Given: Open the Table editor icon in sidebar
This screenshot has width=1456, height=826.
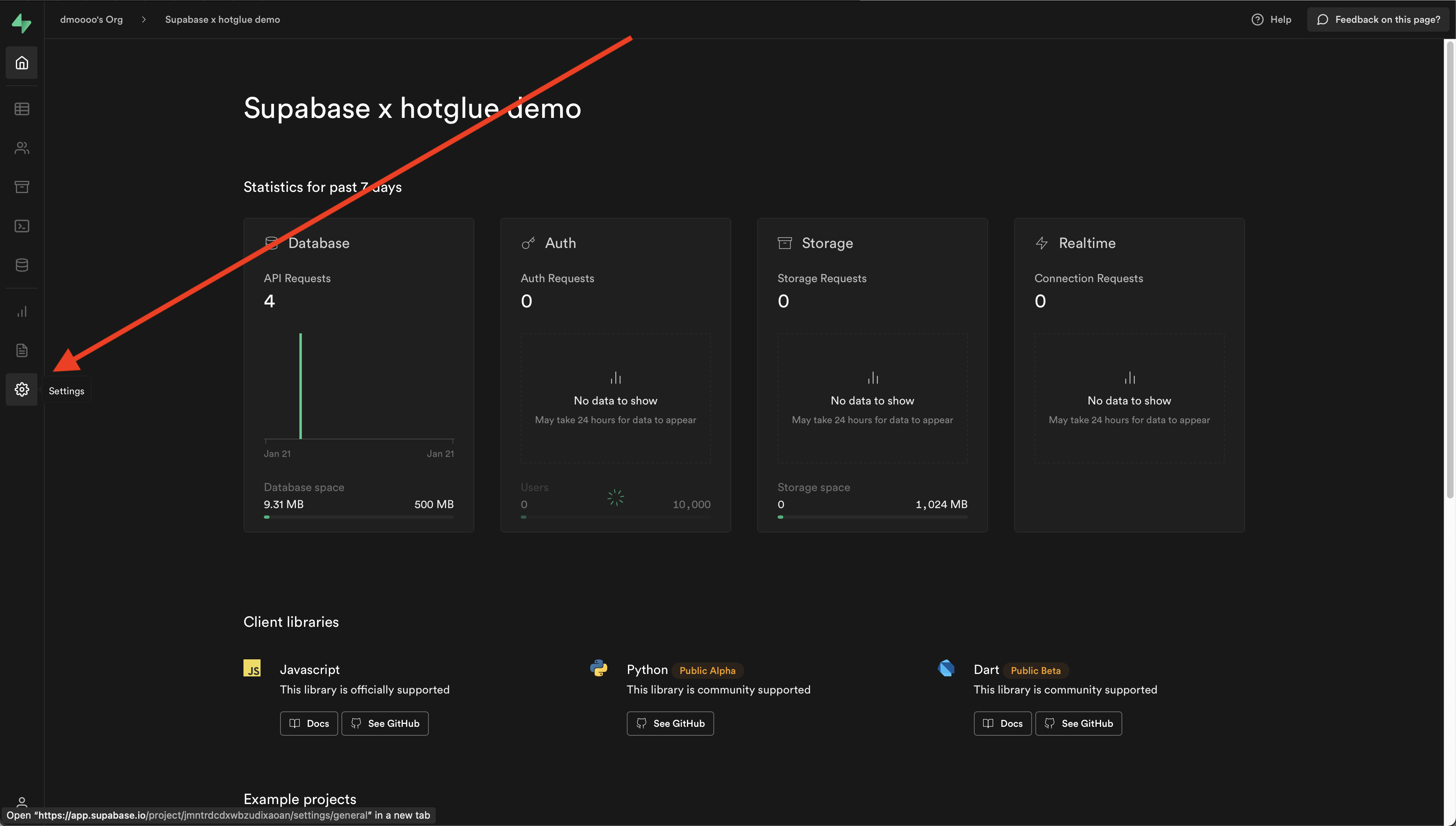Looking at the screenshot, I should pos(22,109).
